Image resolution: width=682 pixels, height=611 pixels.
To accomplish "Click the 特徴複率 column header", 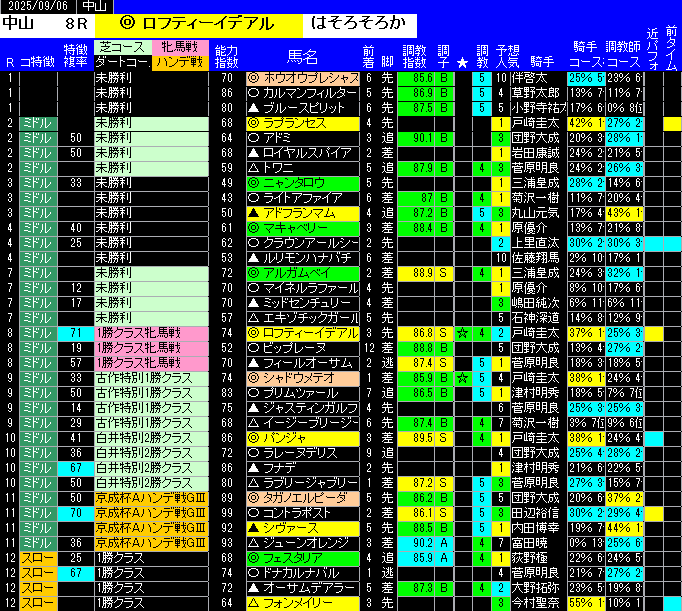I will [x=75, y=56].
